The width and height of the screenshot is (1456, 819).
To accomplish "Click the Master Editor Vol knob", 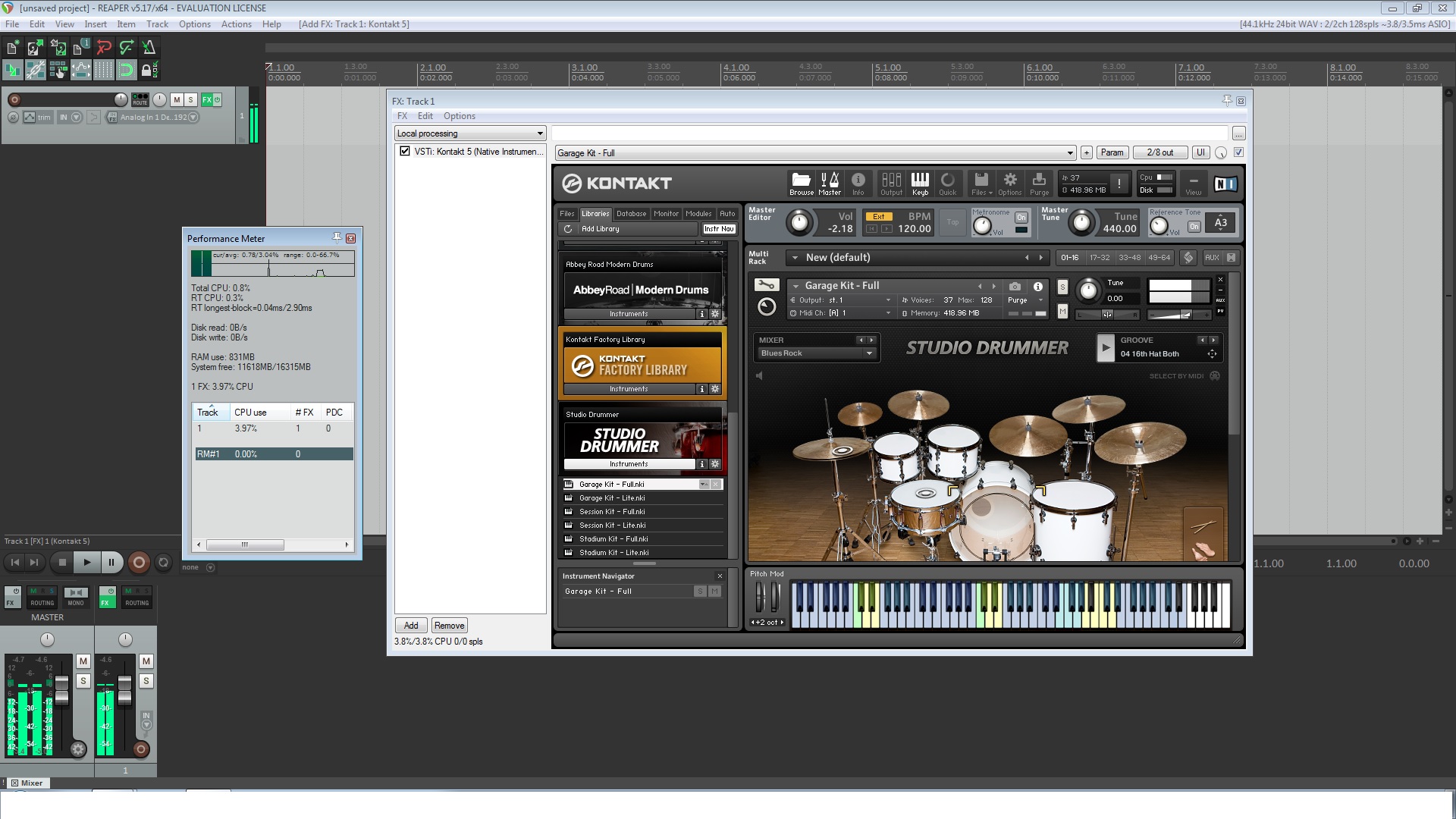I will [799, 223].
